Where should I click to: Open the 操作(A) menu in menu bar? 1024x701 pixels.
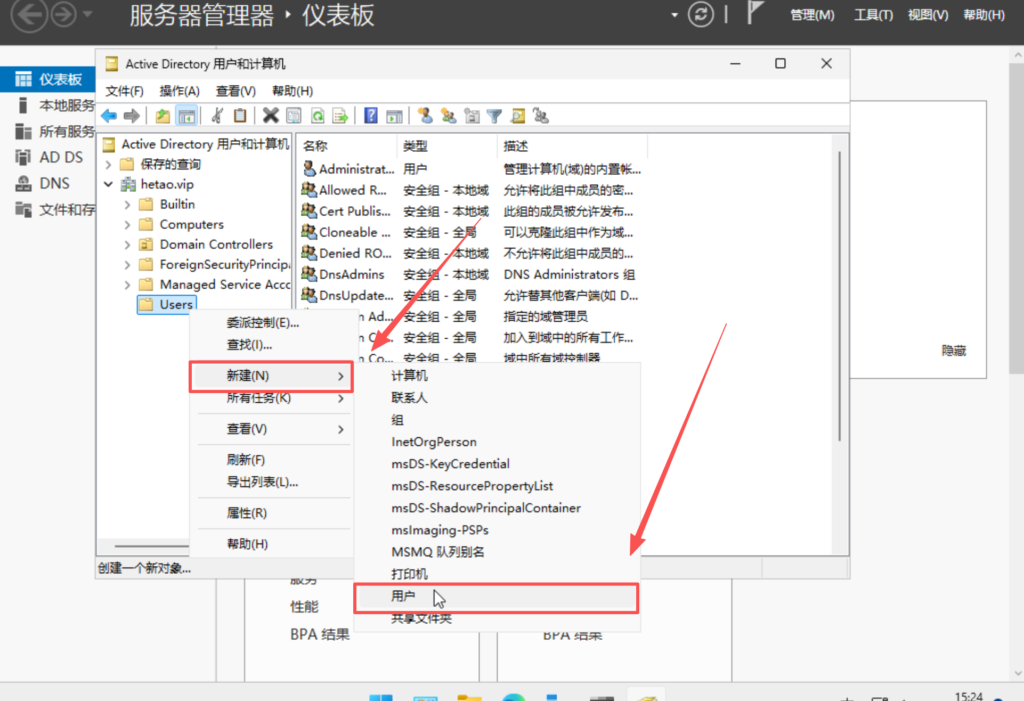coord(179,91)
